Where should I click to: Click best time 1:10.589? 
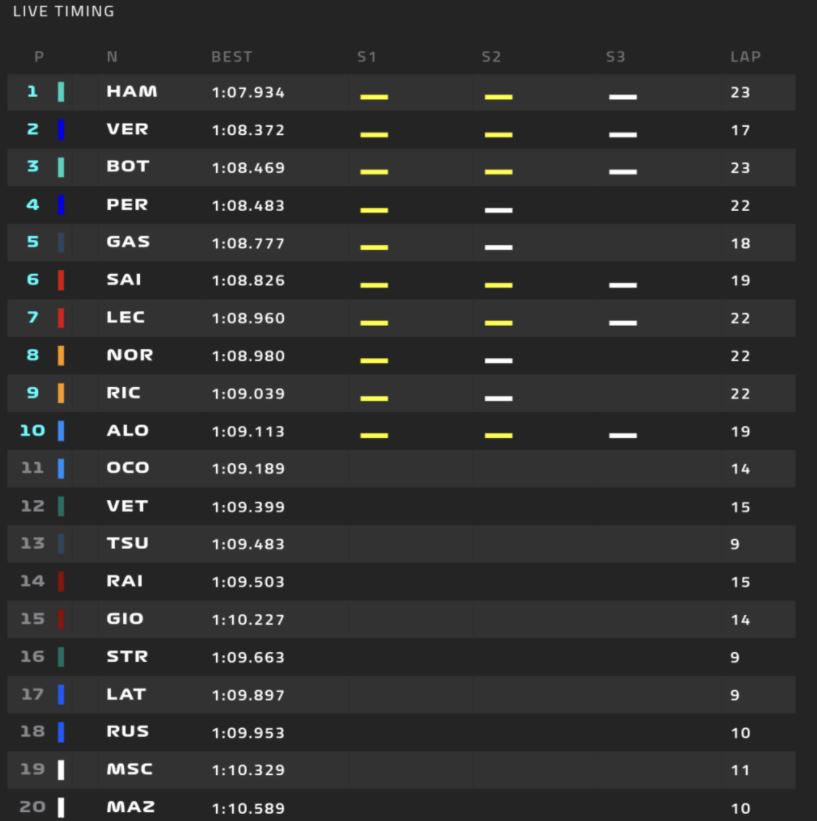(248, 808)
